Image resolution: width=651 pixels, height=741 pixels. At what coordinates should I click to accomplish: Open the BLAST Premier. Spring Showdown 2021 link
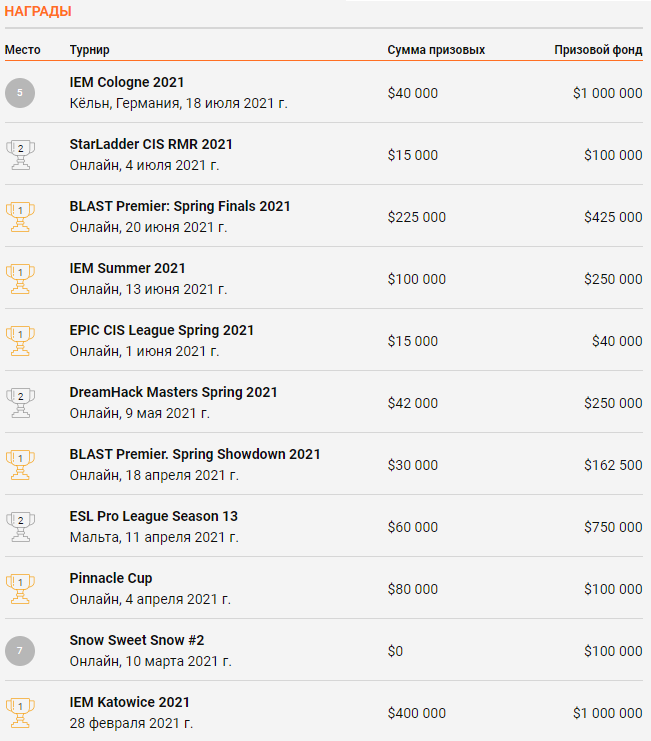coord(195,454)
